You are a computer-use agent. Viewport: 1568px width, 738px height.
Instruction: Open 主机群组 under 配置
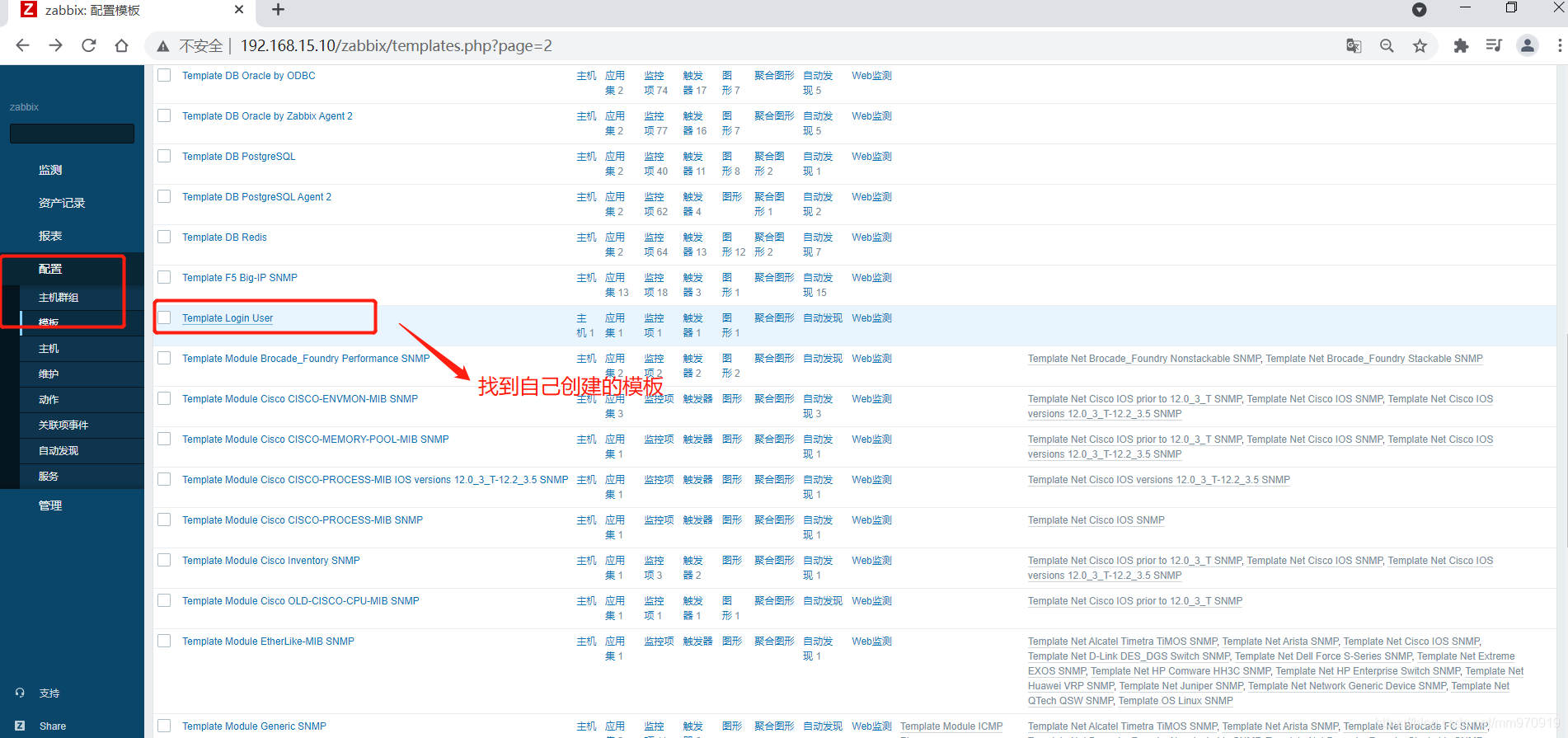pyautogui.click(x=59, y=298)
